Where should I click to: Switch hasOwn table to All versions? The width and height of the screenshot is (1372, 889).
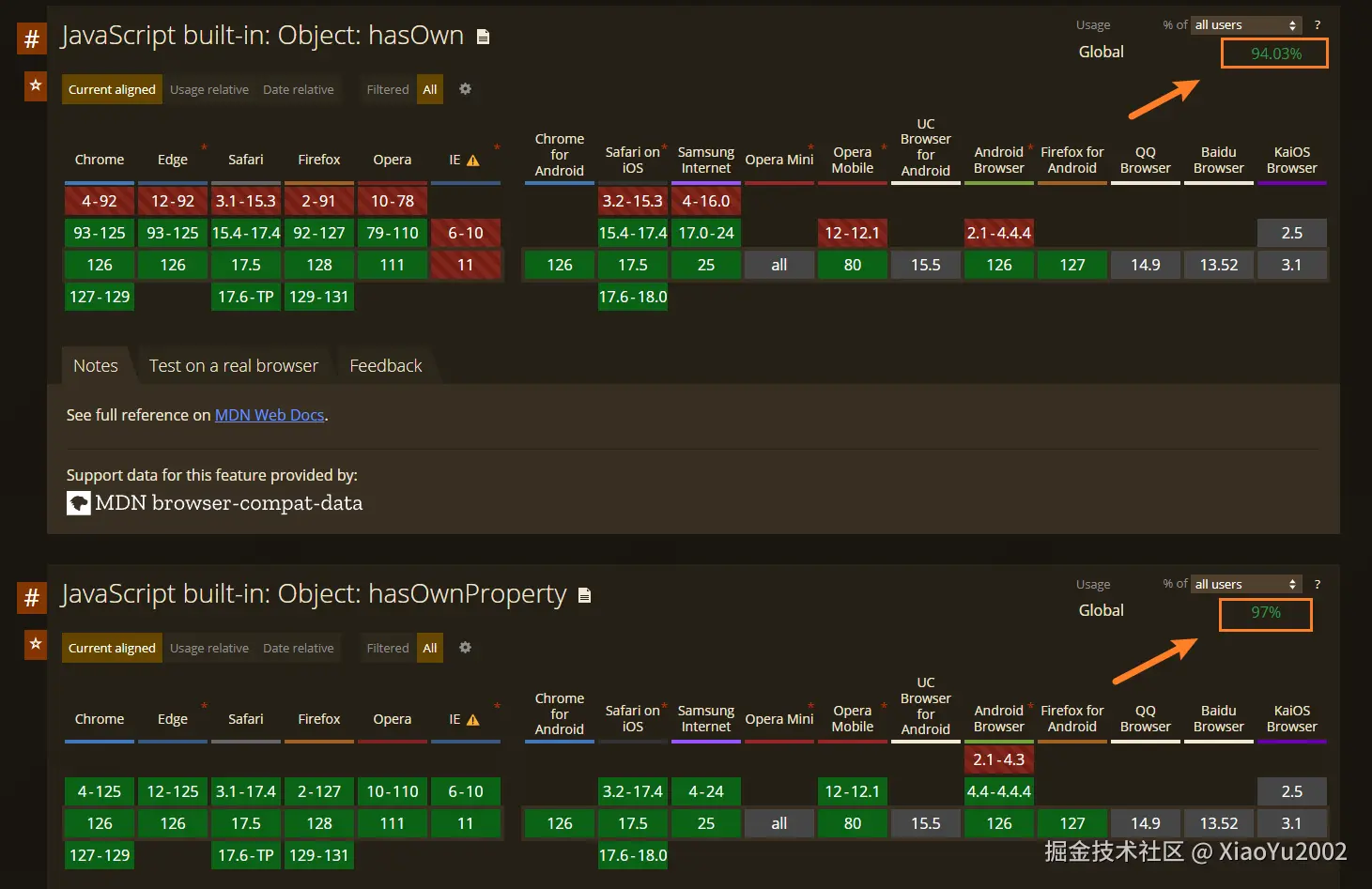430,89
